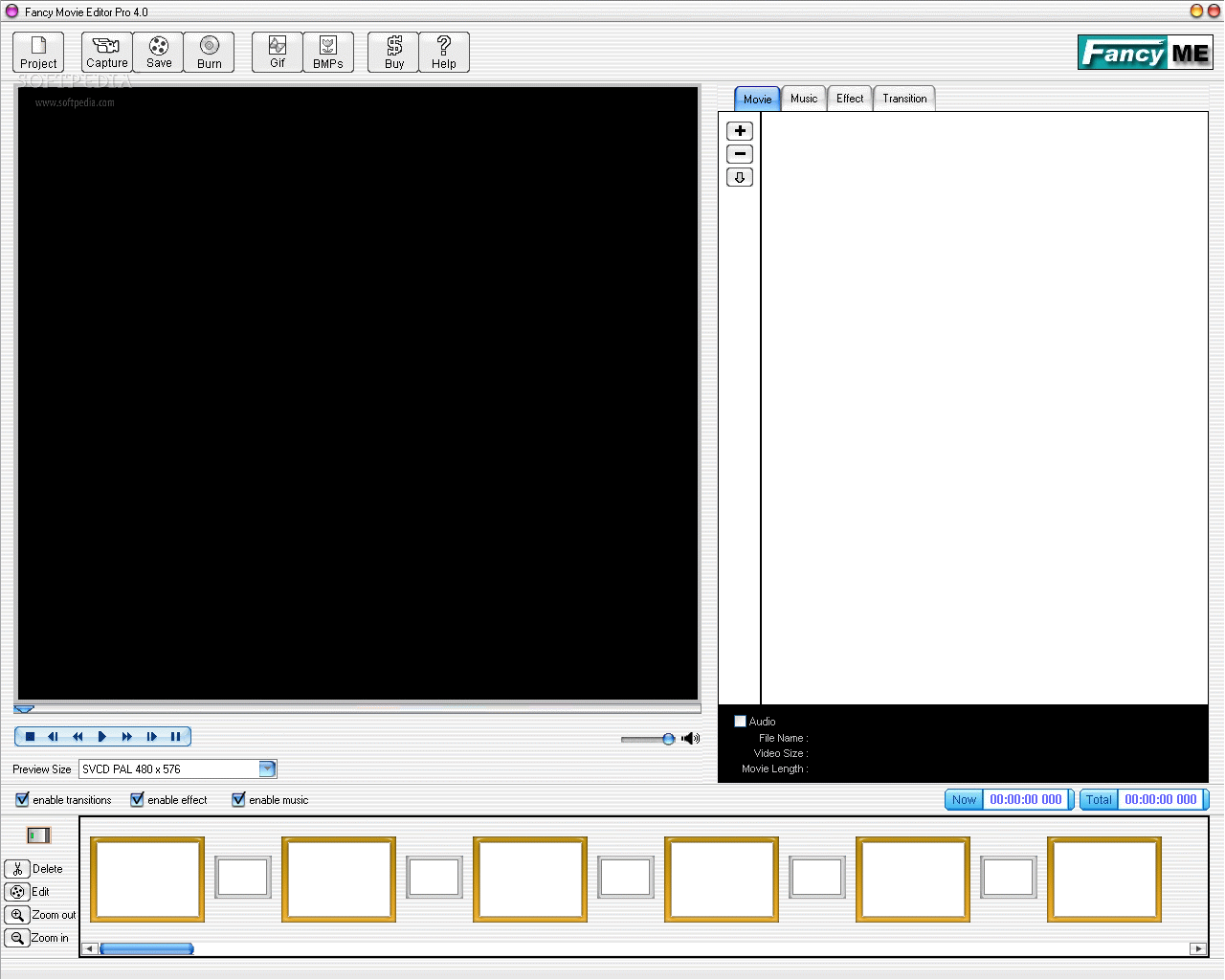The width and height of the screenshot is (1225, 980).
Task: Toggle enable effect checkbox
Action: tap(137, 799)
